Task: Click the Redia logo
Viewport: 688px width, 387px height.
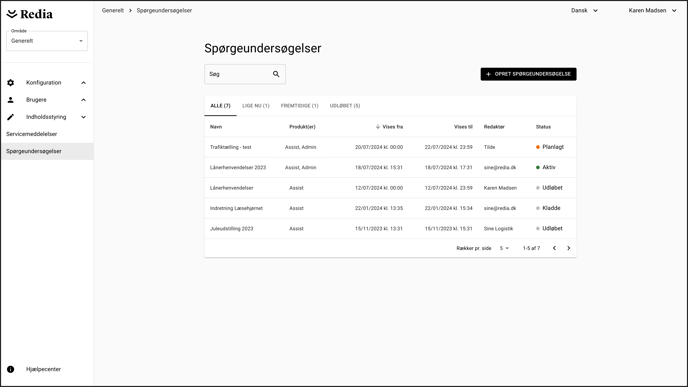Action: (30, 14)
